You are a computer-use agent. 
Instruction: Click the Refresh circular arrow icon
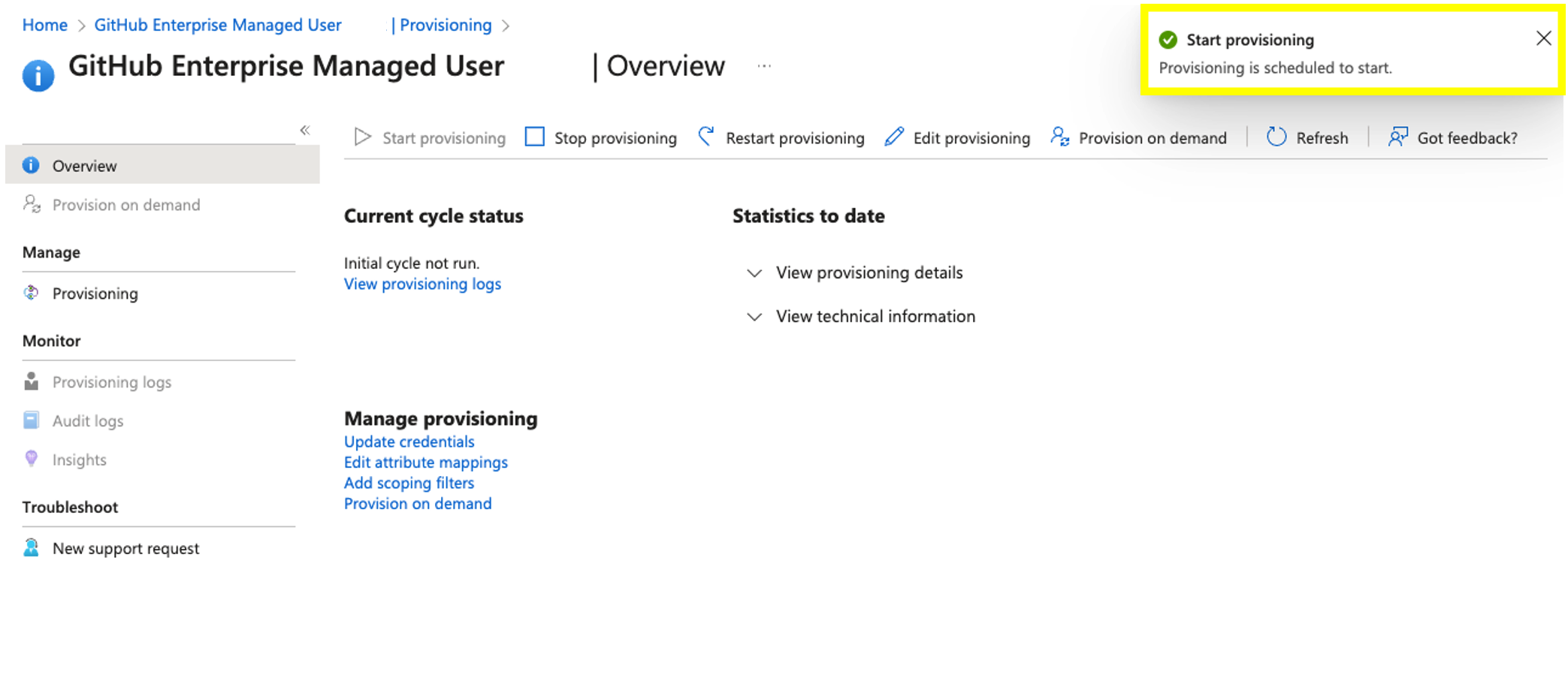1276,137
